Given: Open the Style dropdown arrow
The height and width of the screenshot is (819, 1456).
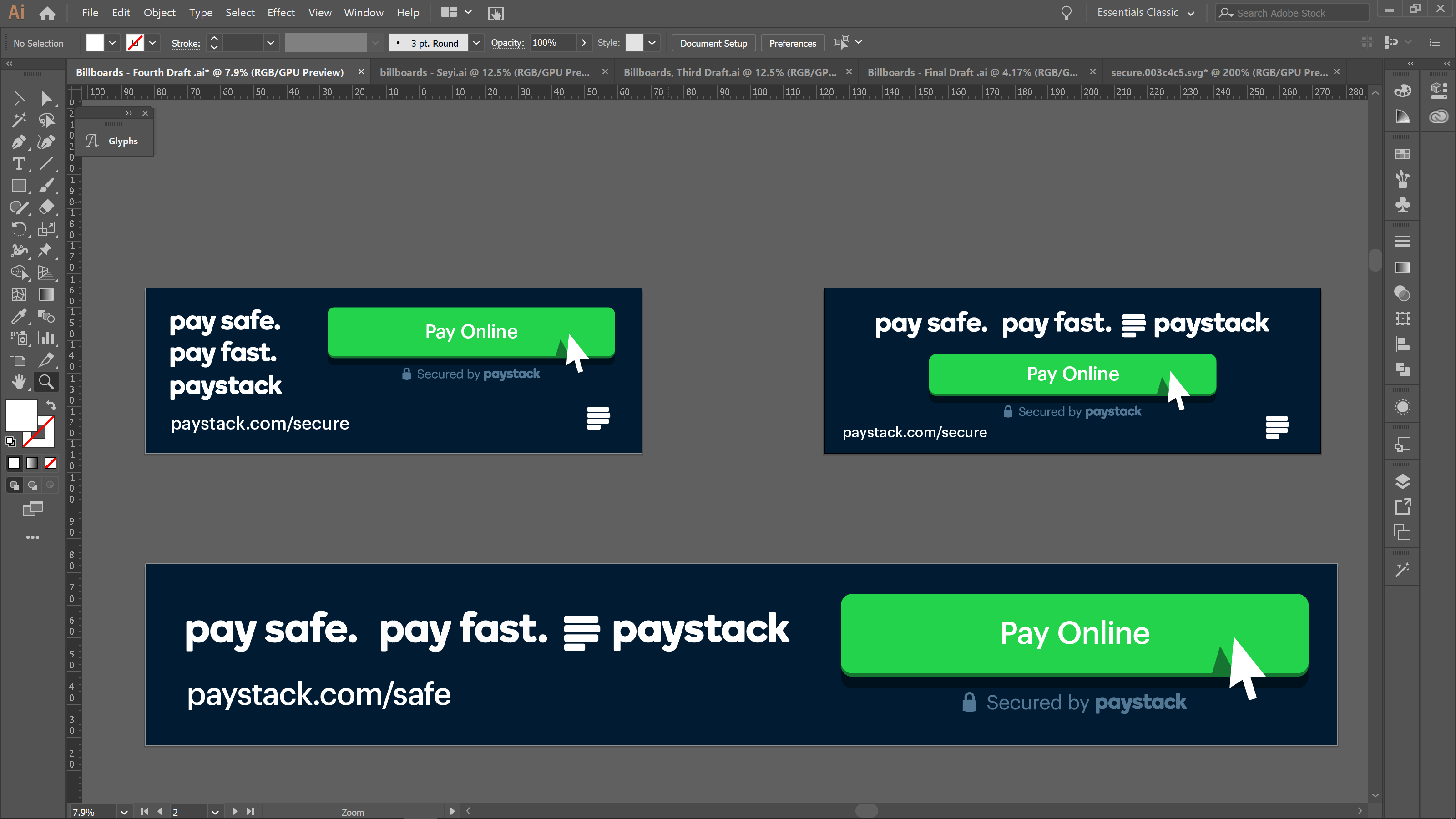Looking at the screenshot, I should [x=652, y=43].
